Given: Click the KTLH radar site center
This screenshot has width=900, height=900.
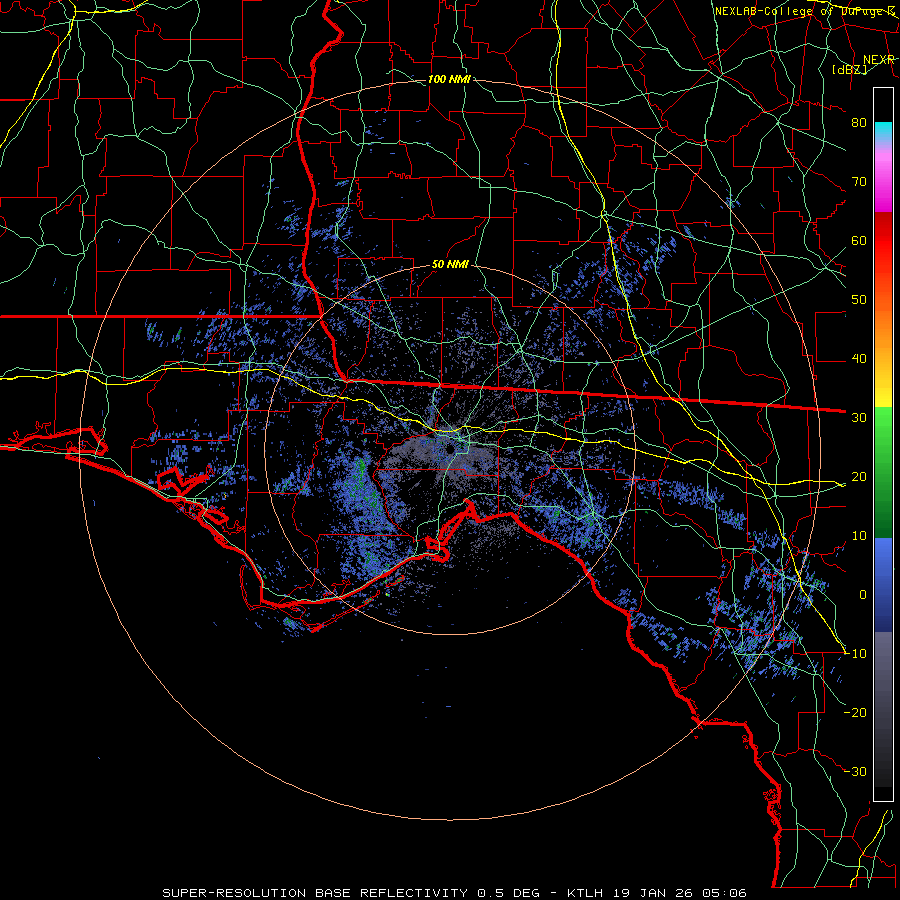Looking at the screenshot, I should tap(450, 449).
